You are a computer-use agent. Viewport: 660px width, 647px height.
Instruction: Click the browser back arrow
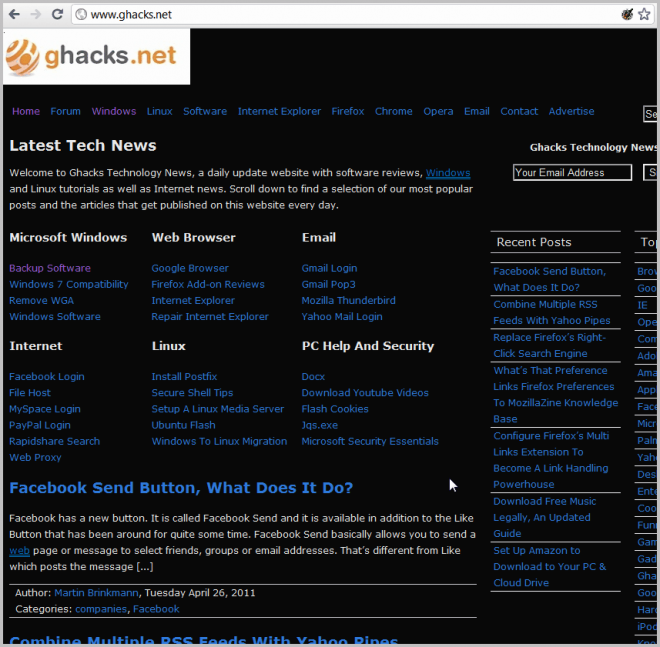click(14, 14)
